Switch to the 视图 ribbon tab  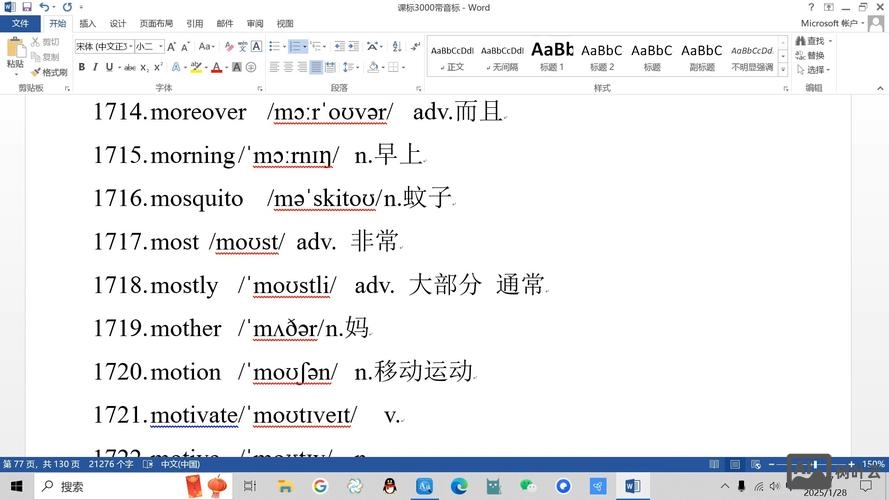click(x=285, y=23)
